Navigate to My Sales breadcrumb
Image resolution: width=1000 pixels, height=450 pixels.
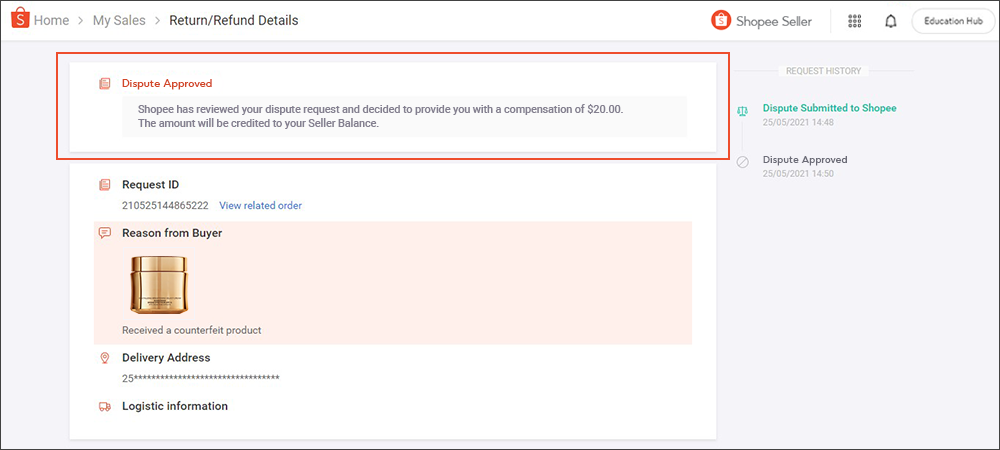pyautogui.click(x=119, y=21)
